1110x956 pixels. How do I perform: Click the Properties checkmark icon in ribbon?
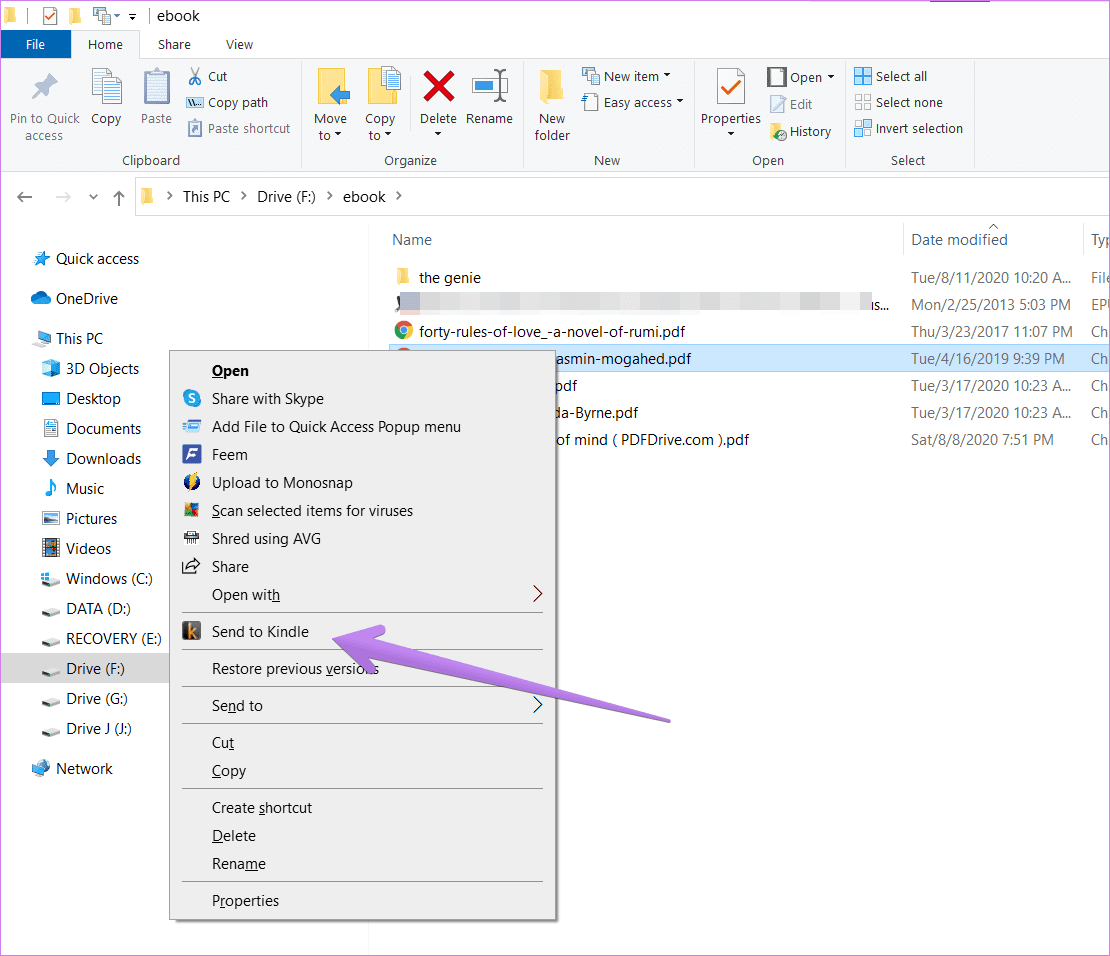731,87
